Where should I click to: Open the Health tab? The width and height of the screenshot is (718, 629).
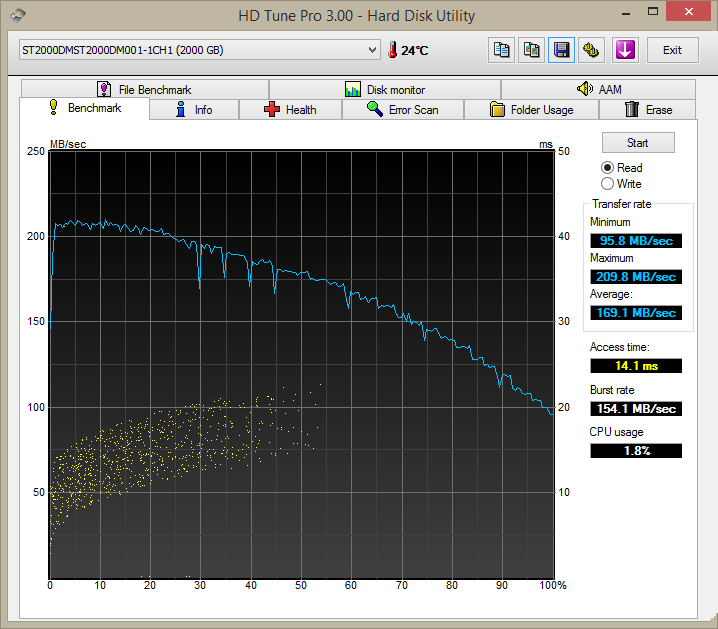point(290,110)
